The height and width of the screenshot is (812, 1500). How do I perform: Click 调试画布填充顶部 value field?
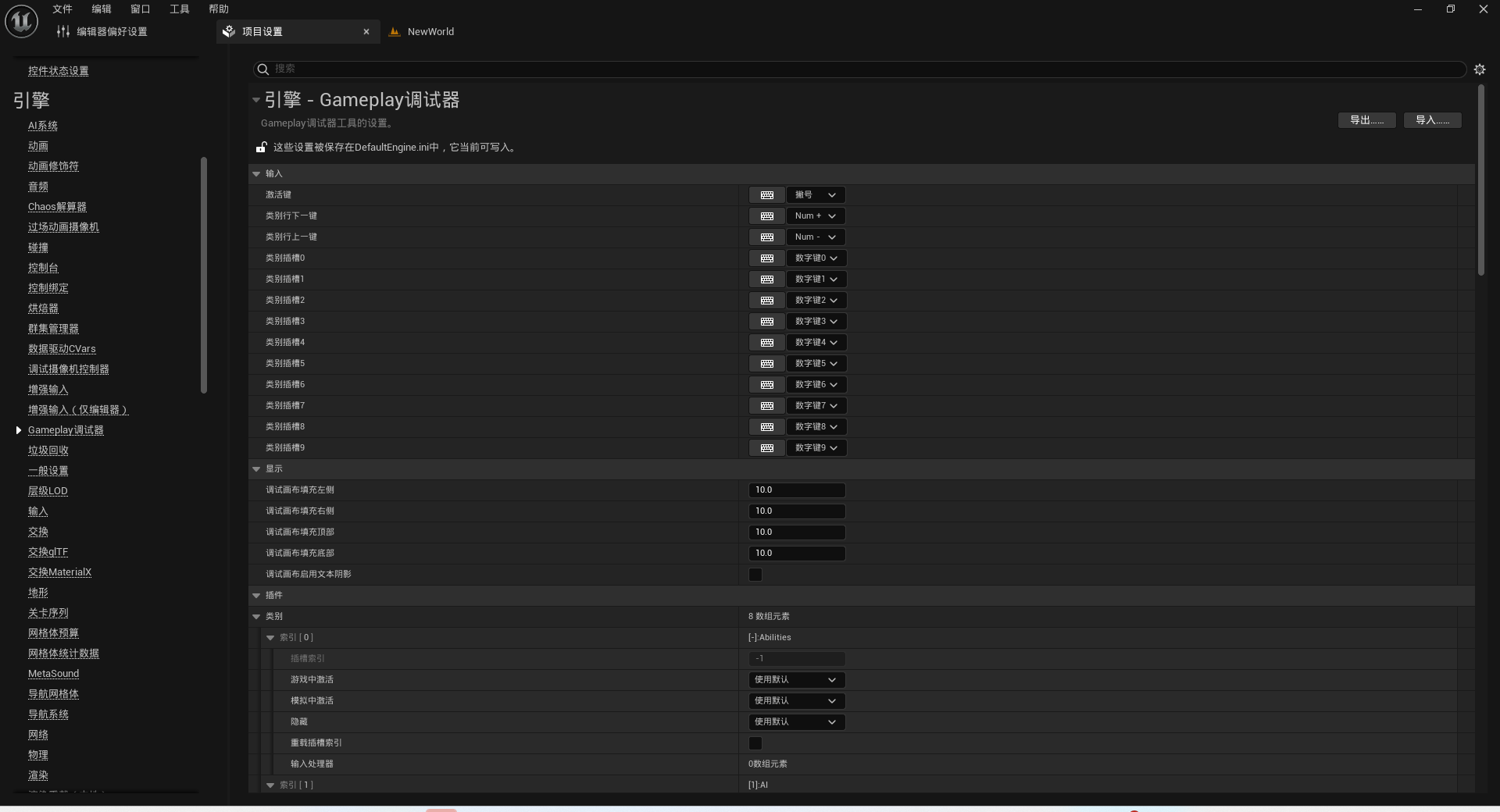797,532
